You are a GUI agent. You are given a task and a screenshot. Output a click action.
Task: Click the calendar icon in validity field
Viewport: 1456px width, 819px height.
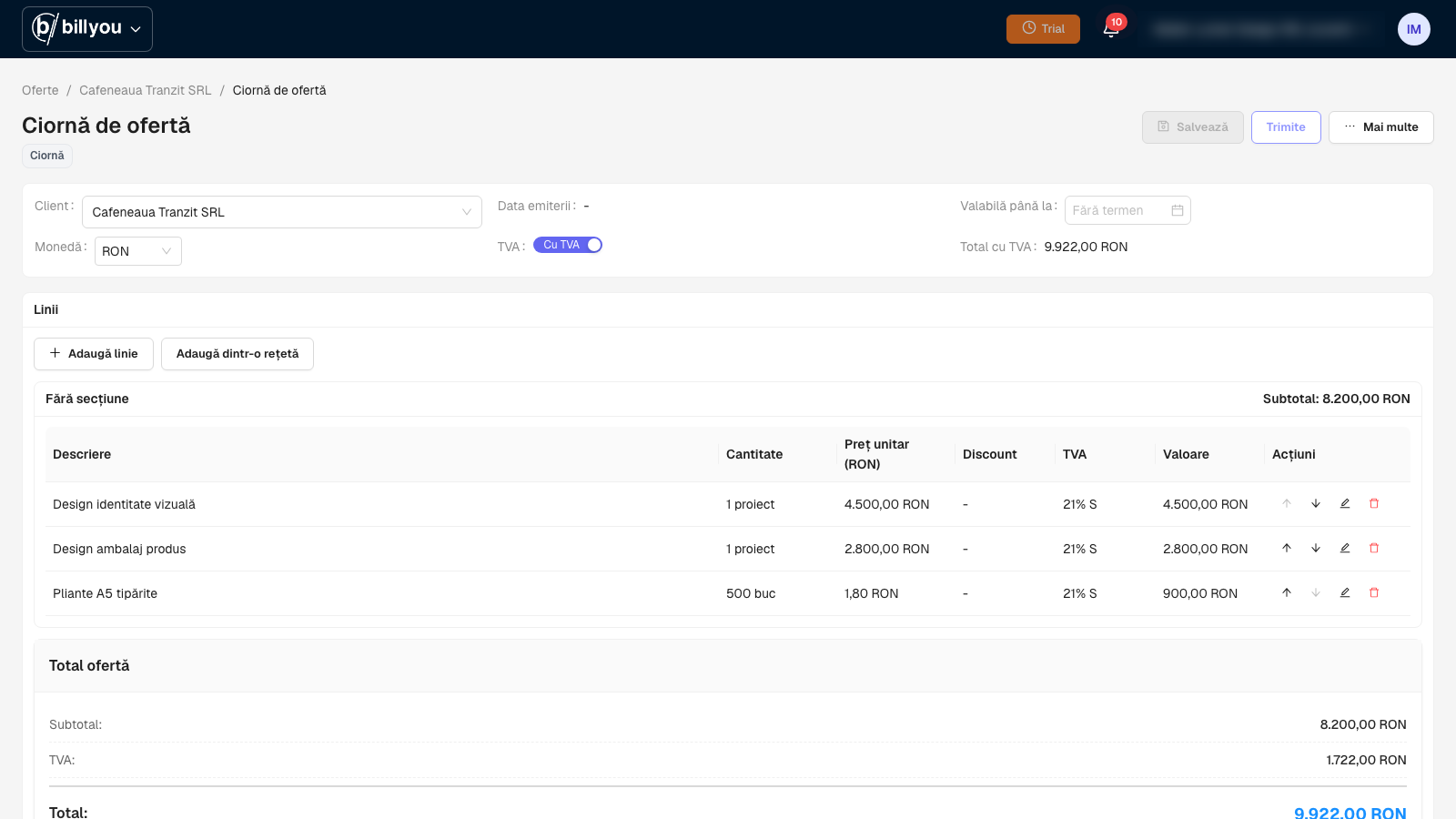(1178, 210)
